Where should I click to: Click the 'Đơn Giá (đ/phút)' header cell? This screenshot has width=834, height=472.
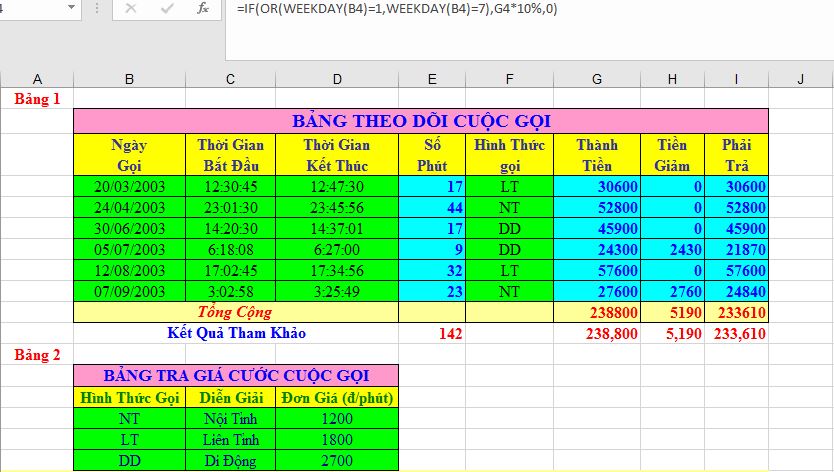click(337, 398)
